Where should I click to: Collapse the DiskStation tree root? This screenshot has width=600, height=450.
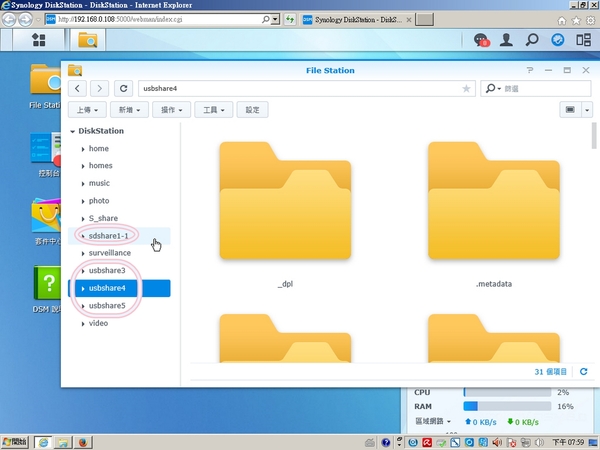(73, 131)
